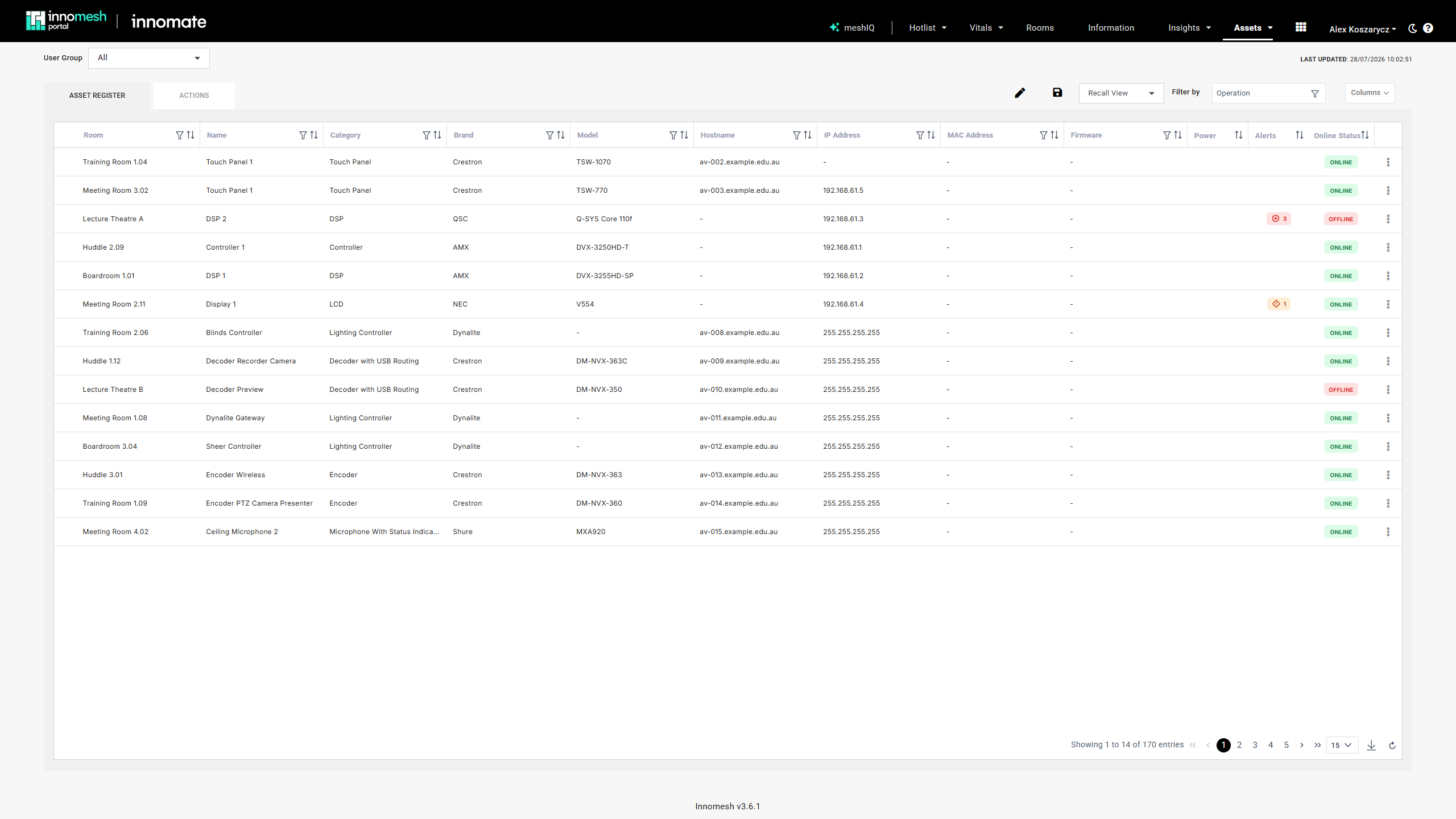Expand the Recall View dropdown
Image resolution: width=1456 pixels, height=819 pixels.
[1121, 93]
